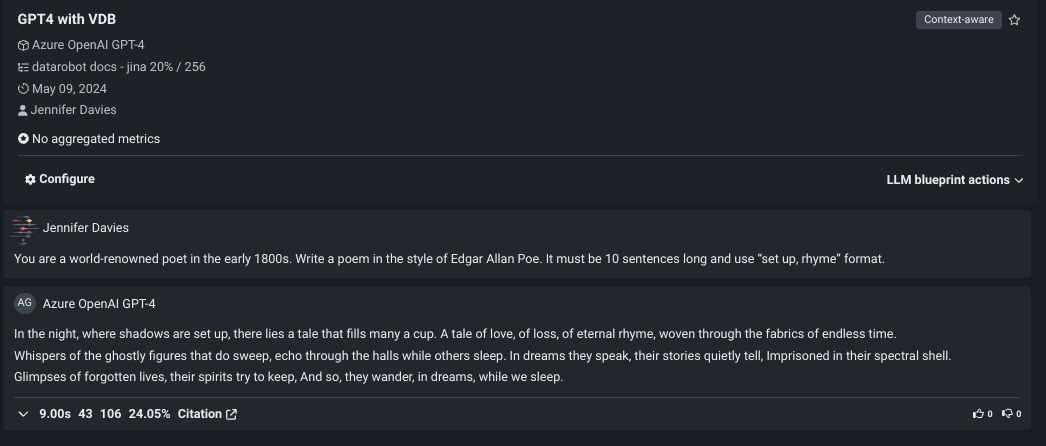This screenshot has width=1046, height=446.
Task: Open the Citation link
Action: pyautogui.click(x=200, y=414)
